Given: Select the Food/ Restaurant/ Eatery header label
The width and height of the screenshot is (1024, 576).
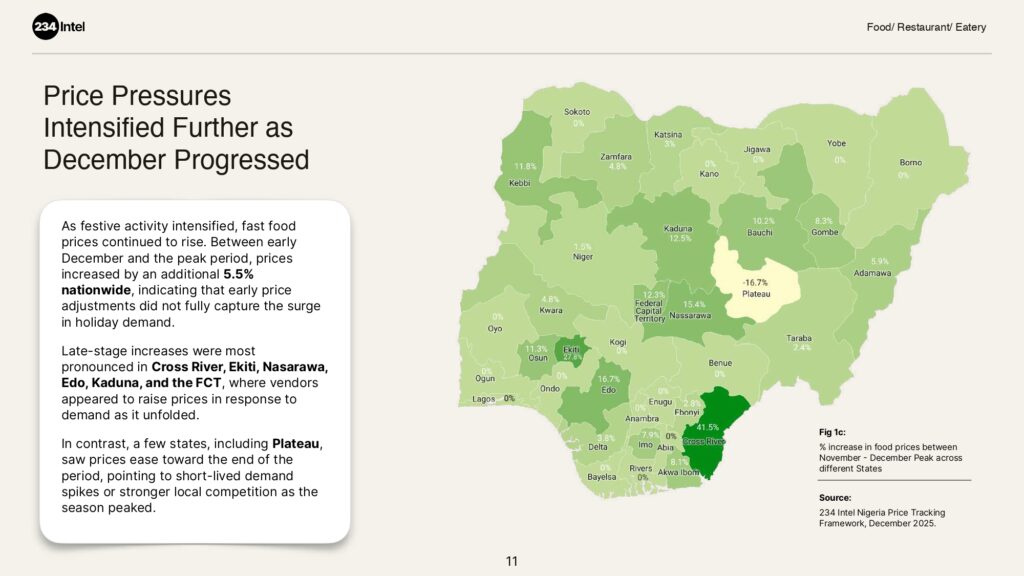Looking at the screenshot, I should pos(926,27).
